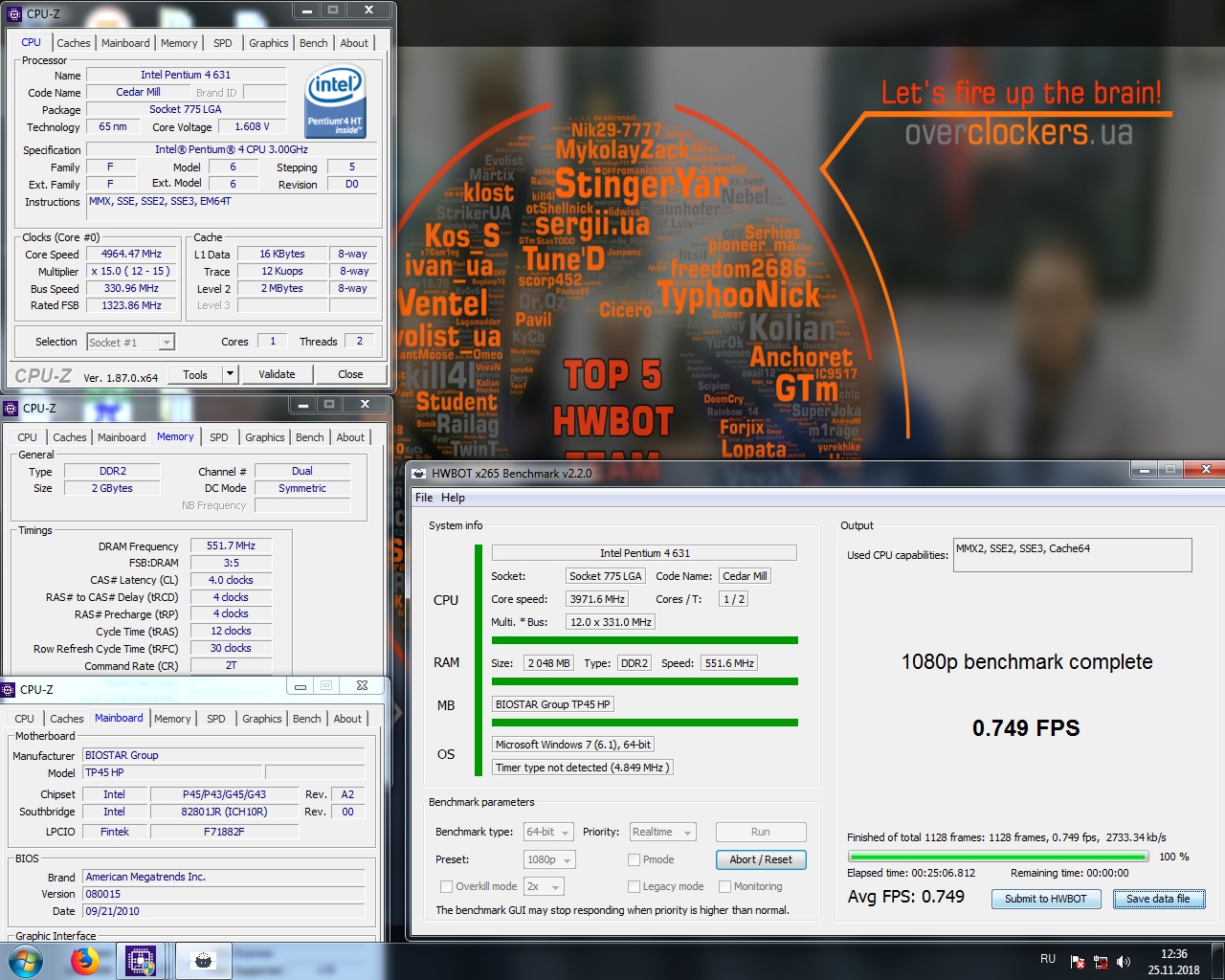Click the title bar icon of the CPU-Z Memory window
Image resolution: width=1225 pixels, height=980 pixels.
pyautogui.click(x=11, y=409)
